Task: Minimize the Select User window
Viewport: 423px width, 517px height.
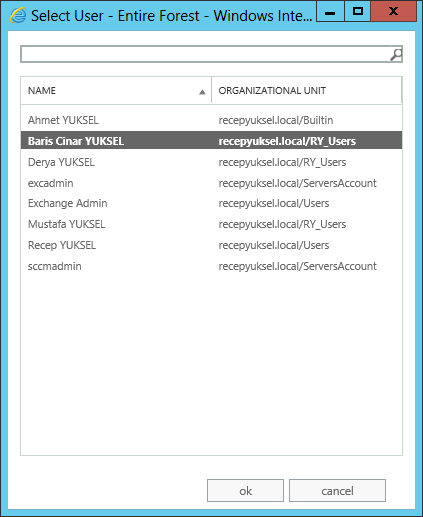Action: pos(330,12)
